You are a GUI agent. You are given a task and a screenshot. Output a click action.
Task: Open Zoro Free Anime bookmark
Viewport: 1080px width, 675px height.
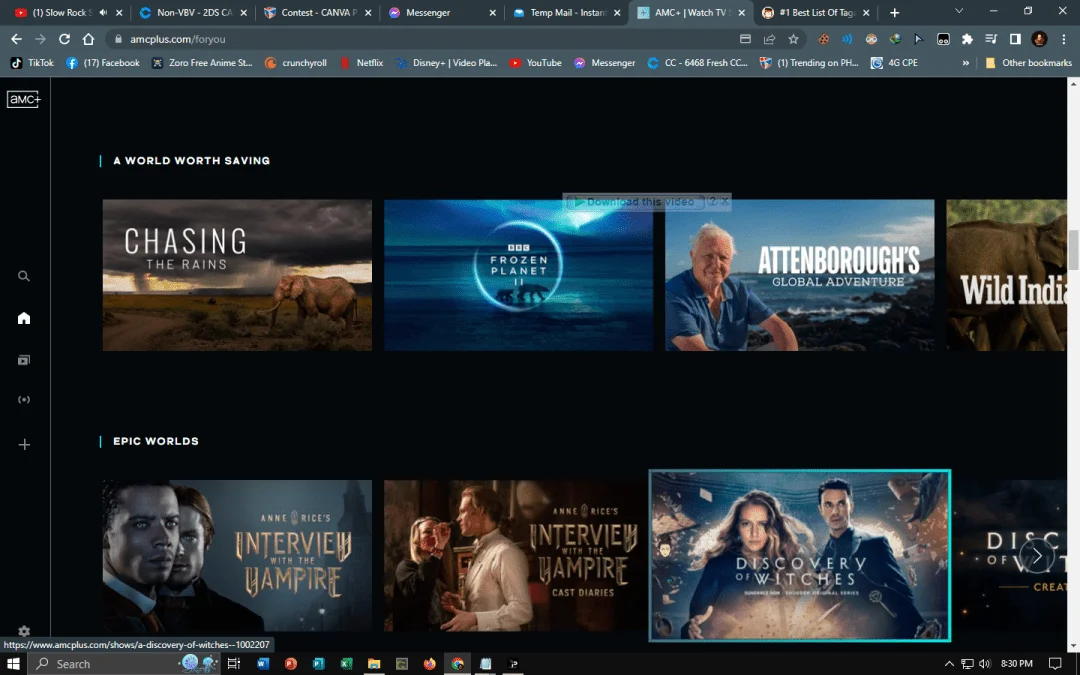202,63
